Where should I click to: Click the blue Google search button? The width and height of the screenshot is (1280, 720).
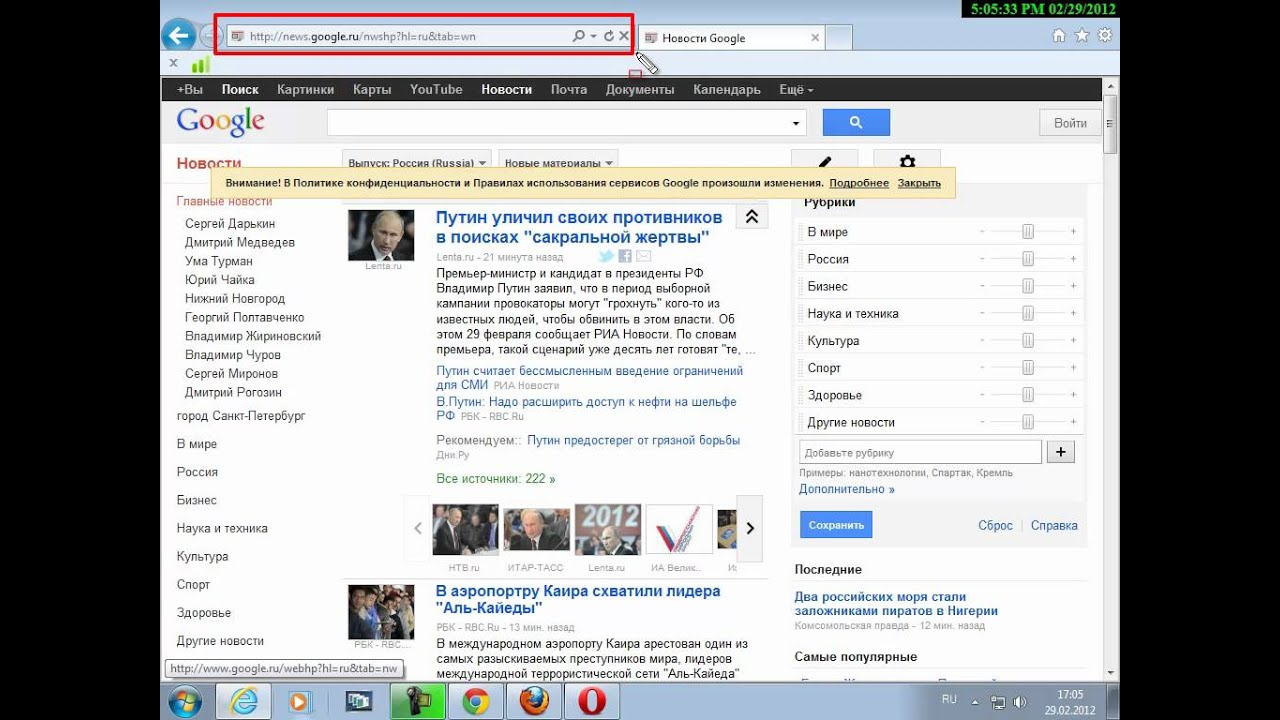pyautogui.click(x=856, y=123)
